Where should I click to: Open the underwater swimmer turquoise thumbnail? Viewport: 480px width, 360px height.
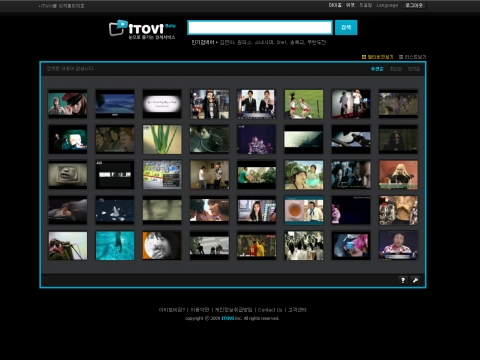[x=115, y=246]
